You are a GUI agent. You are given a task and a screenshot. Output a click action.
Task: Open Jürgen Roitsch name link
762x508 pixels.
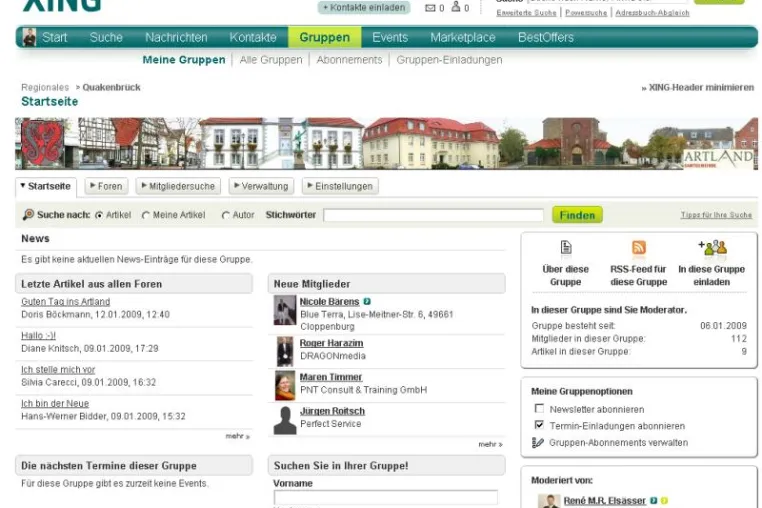tap(332, 411)
